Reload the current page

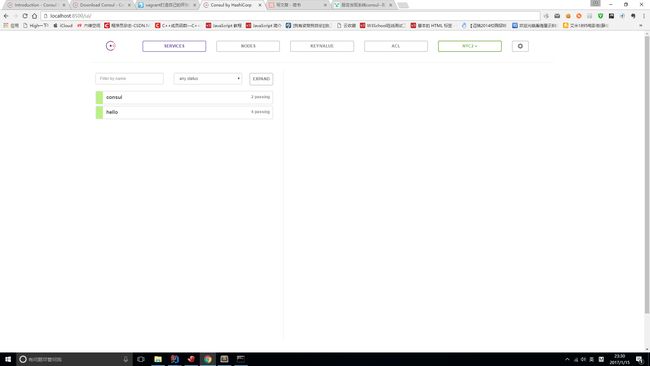[25, 16]
